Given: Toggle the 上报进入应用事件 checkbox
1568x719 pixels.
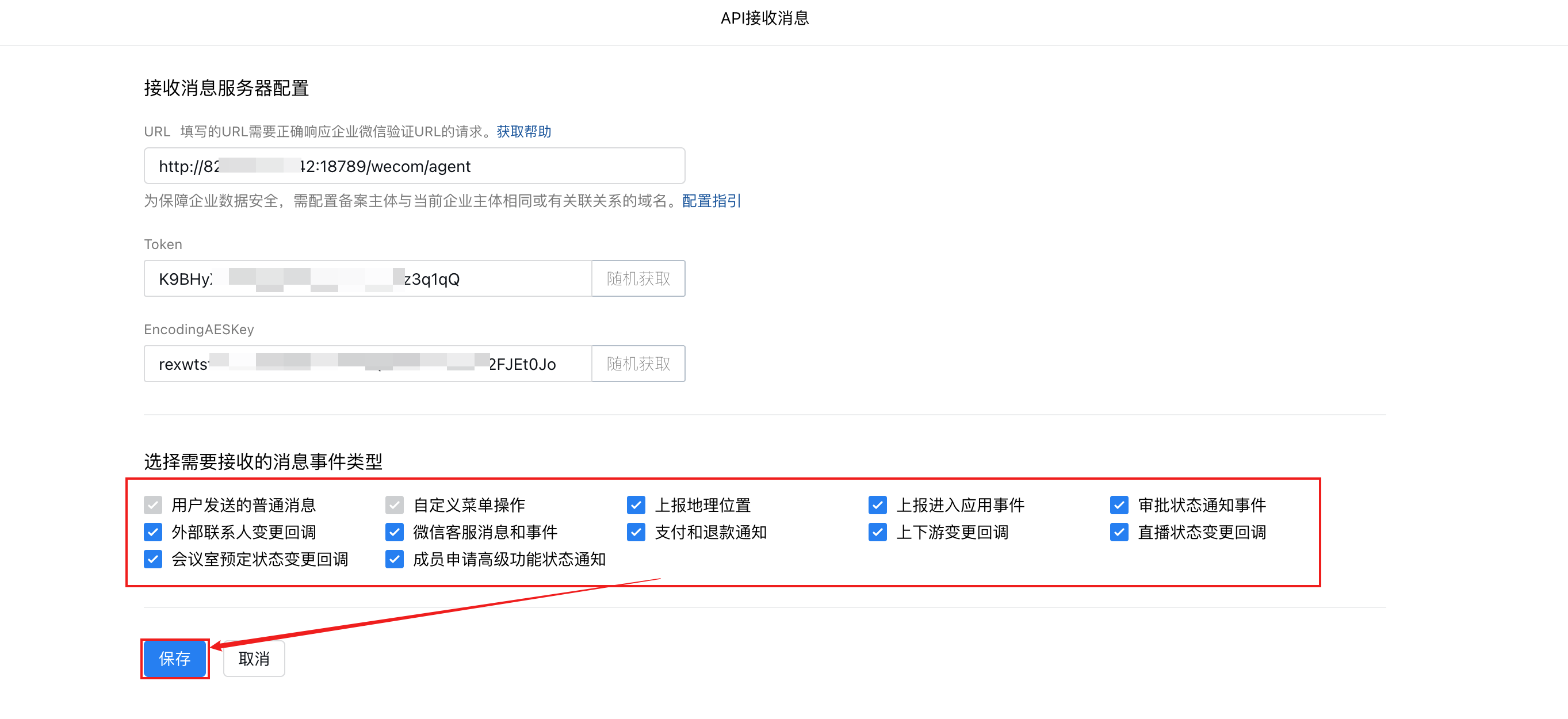Looking at the screenshot, I should (x=877, y=504).
